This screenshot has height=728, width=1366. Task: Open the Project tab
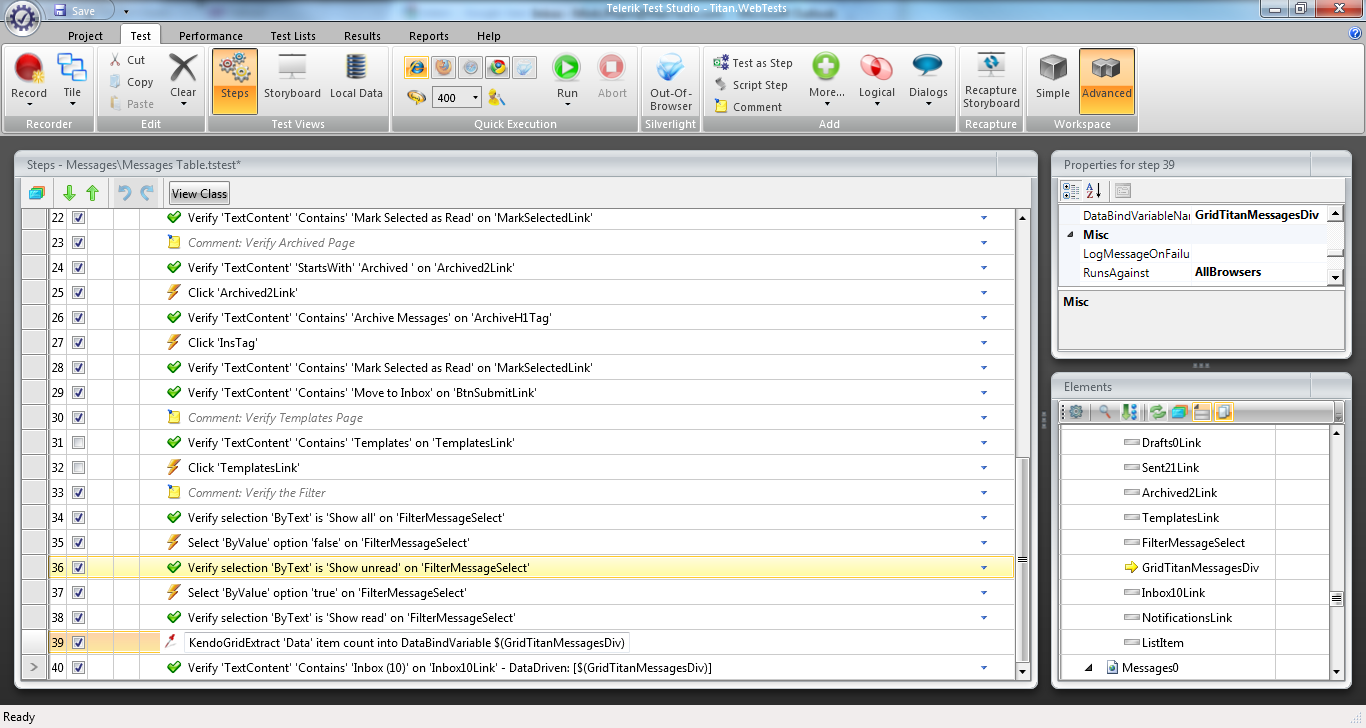tap(85, 36)
